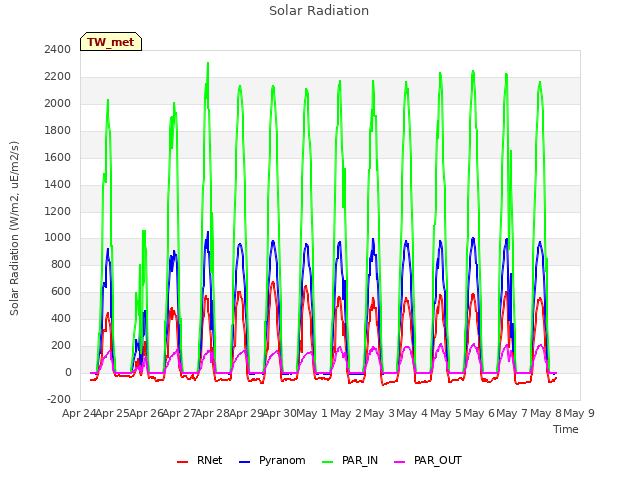The height and width of the screenshot is (480, 640).
Task: Click the Apr 27 x-axis label
Action: coord(179,413)
